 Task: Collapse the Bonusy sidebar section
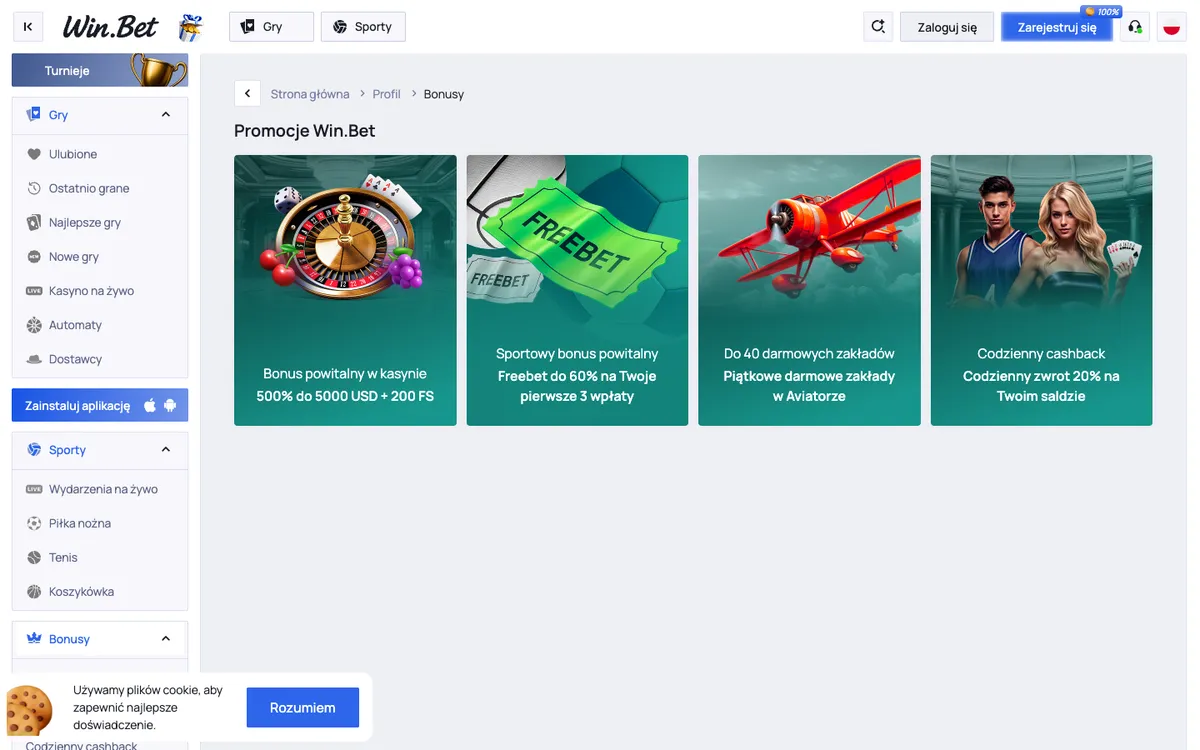[x=166, y=639]
